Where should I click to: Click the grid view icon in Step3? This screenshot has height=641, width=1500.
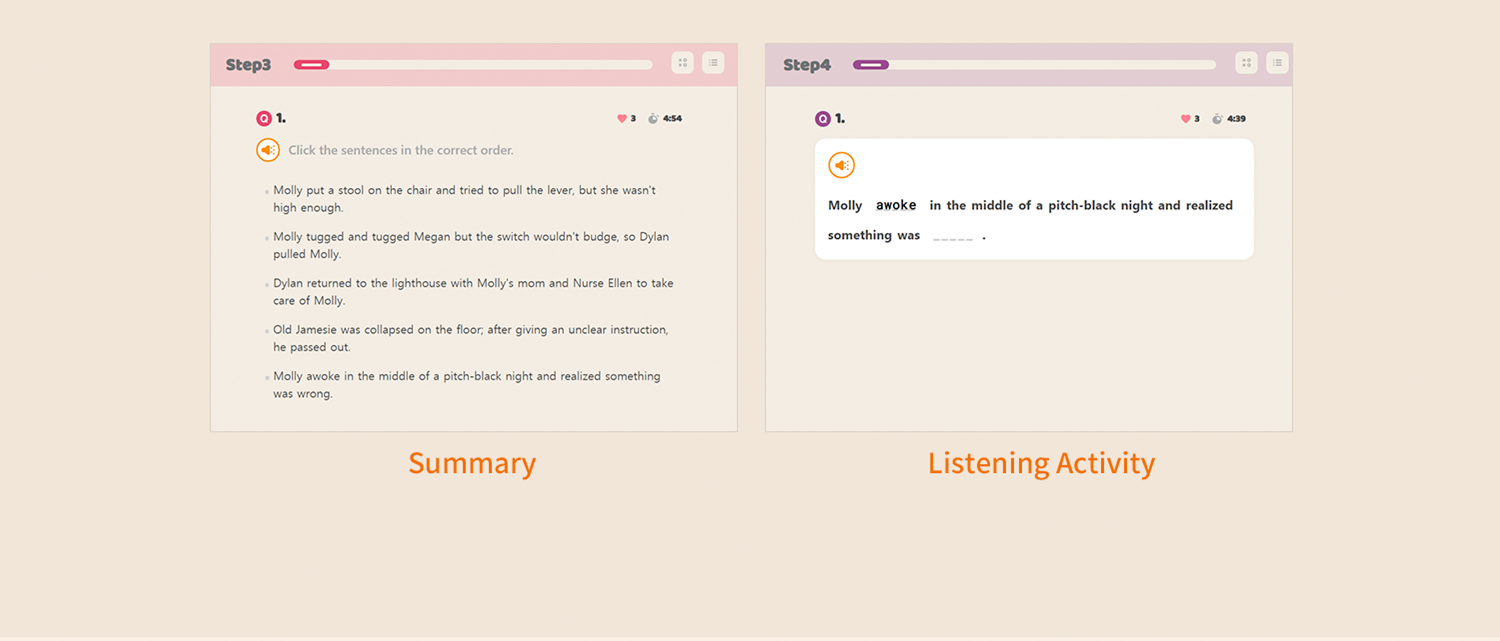click(x=682, y=63)
